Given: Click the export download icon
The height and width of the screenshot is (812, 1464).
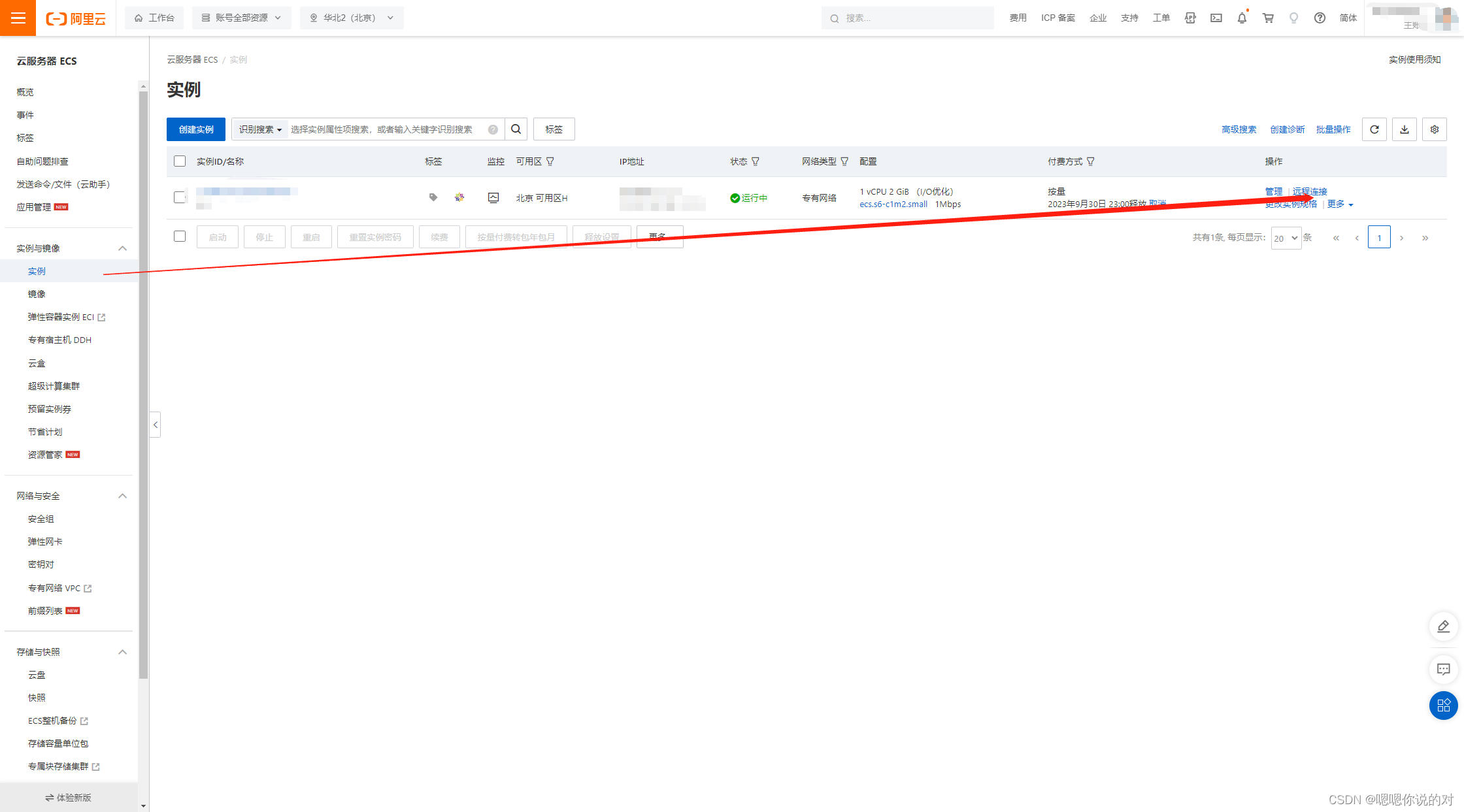Looking at the screenshot, I should point(1404,129).
